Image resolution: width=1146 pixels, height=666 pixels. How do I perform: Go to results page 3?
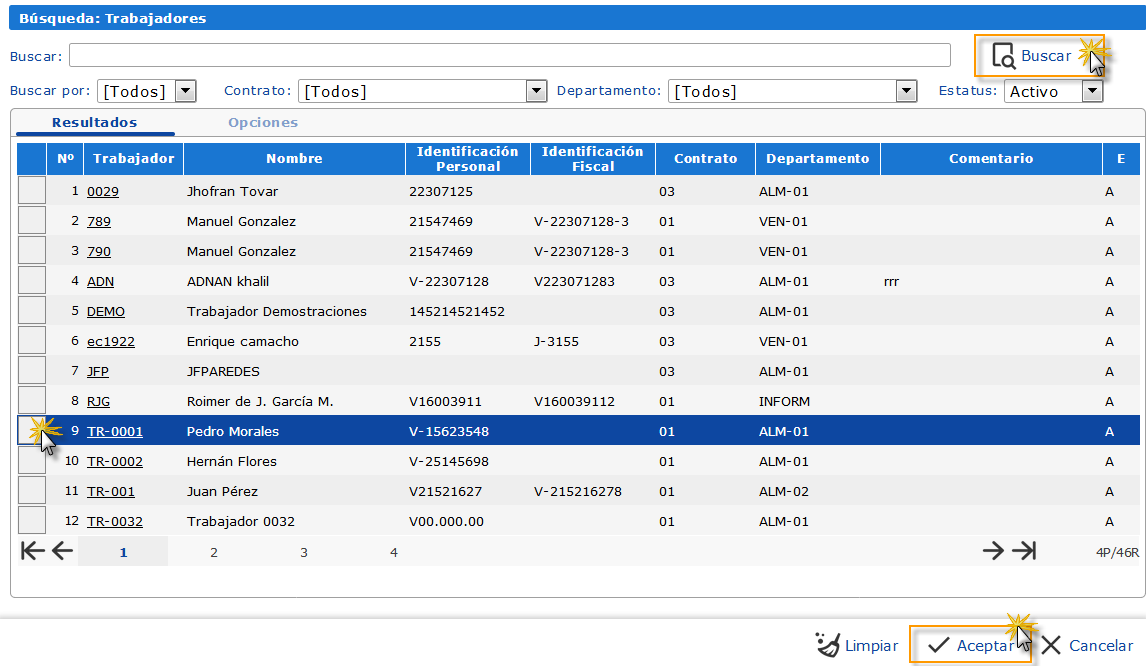[x=304, y=552]
